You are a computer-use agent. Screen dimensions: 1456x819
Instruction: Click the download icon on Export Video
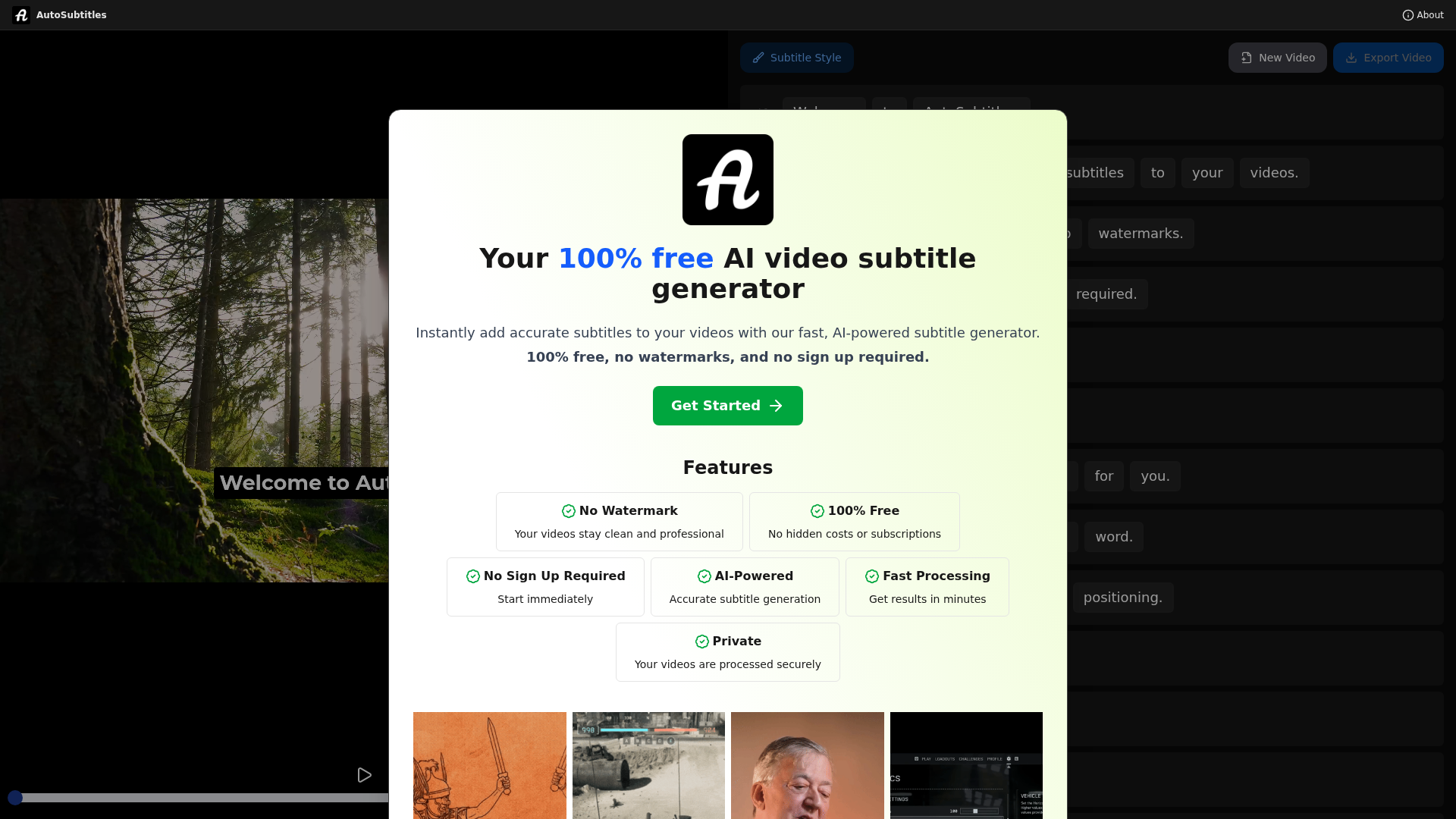click(1352, 58)
